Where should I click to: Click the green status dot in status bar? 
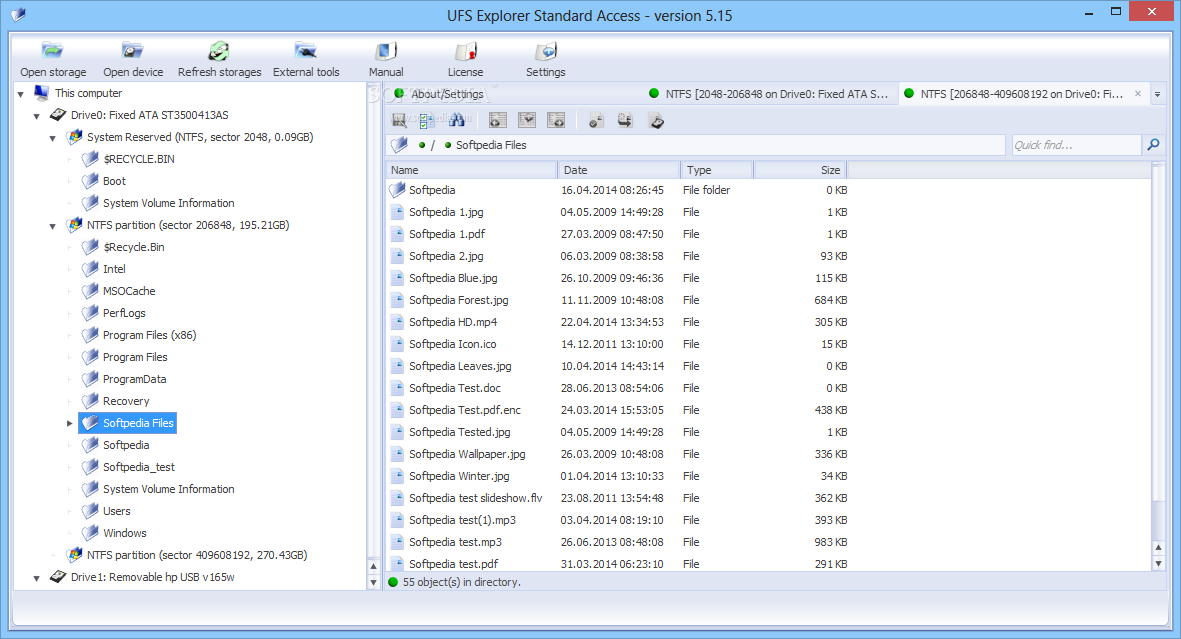pos(392,582)
